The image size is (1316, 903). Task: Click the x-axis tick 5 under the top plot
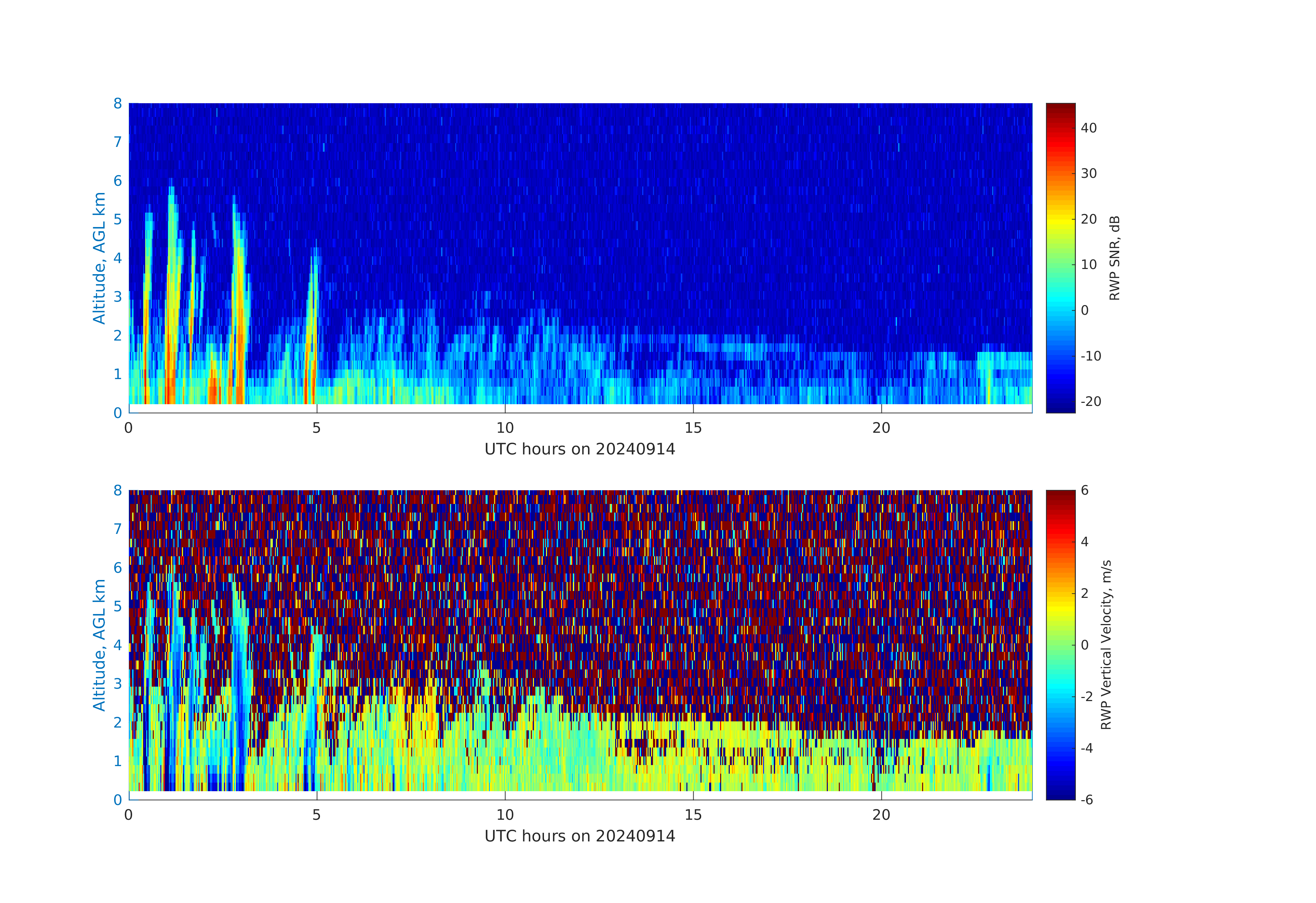(x=317, y=428)
